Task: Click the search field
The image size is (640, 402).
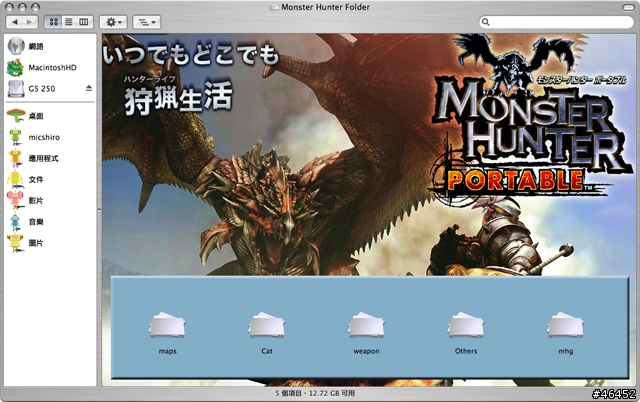Action: (x=556, y=22)
